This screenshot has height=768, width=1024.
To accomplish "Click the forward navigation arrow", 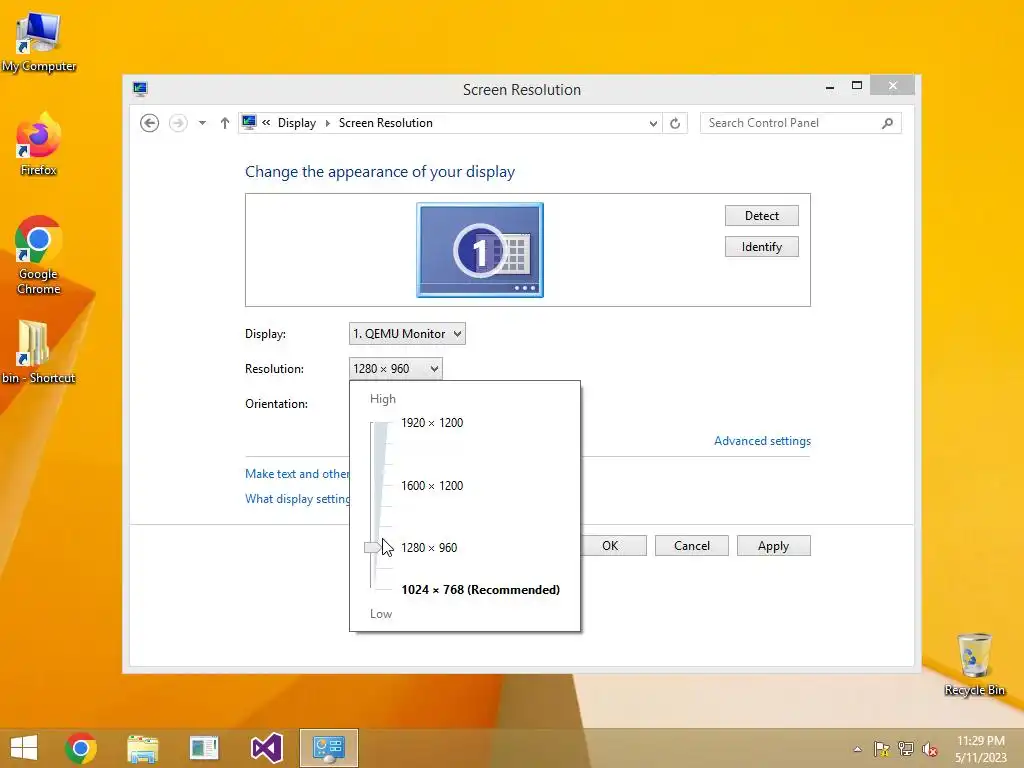I will pos(178,123).
